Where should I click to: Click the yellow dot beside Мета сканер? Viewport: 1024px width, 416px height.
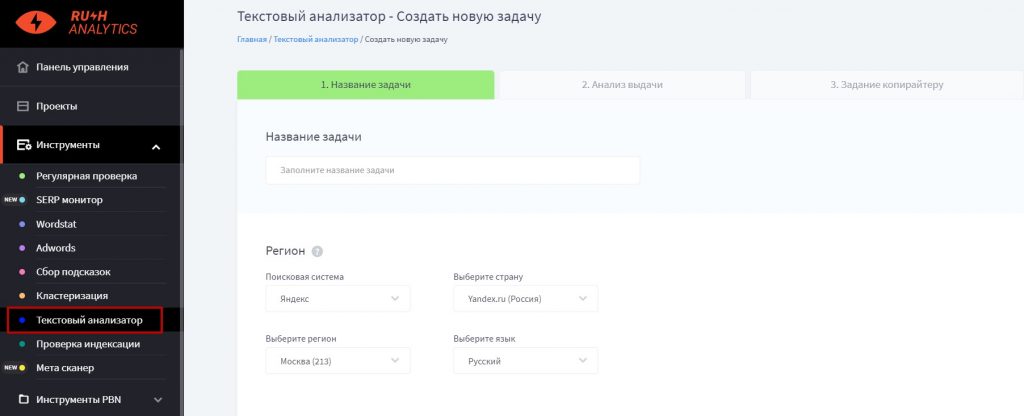(22, 368)
